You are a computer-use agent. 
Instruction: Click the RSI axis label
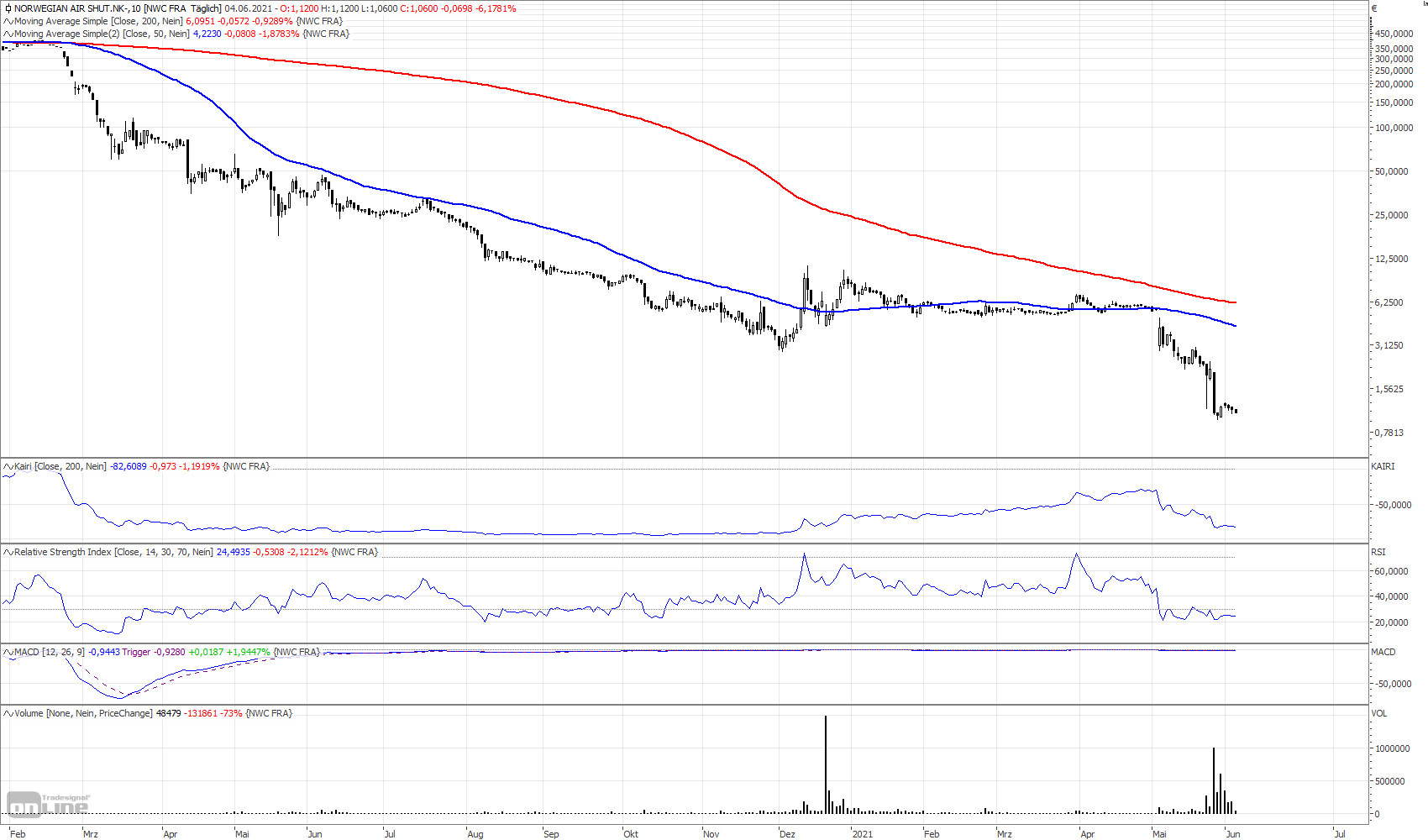(x=1378, y=552)
